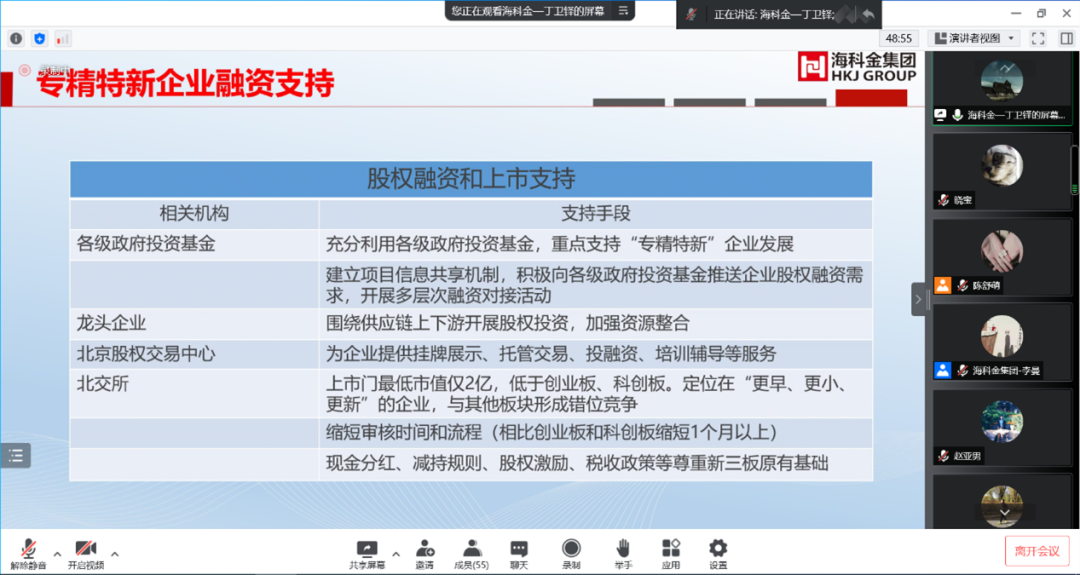This screenshot has width=1080, height=575.
Task: Open meeting Settings (设置)
Action: pyautogui.click(x=718, y=551)
